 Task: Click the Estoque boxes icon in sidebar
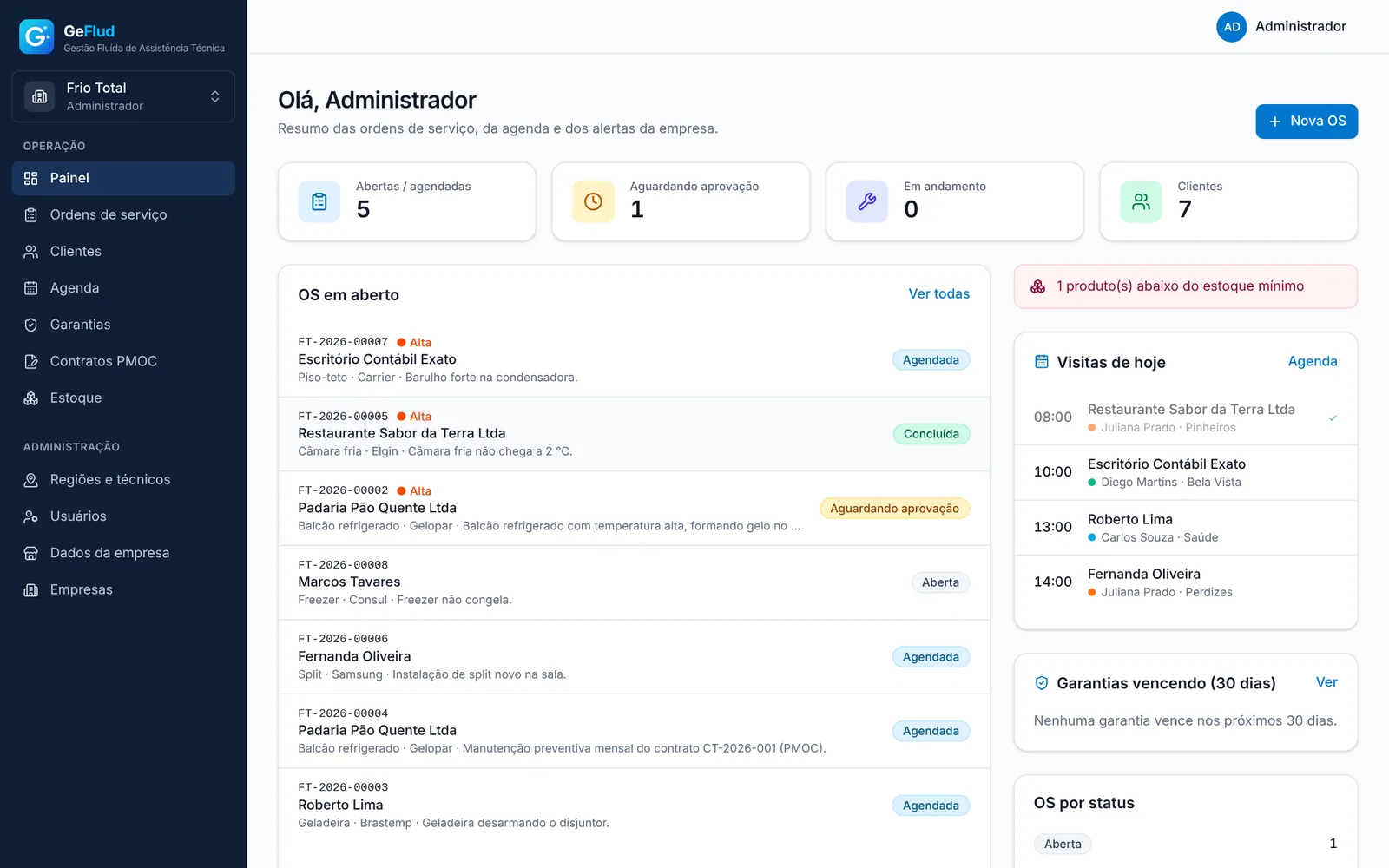click(x=31, y=398)
